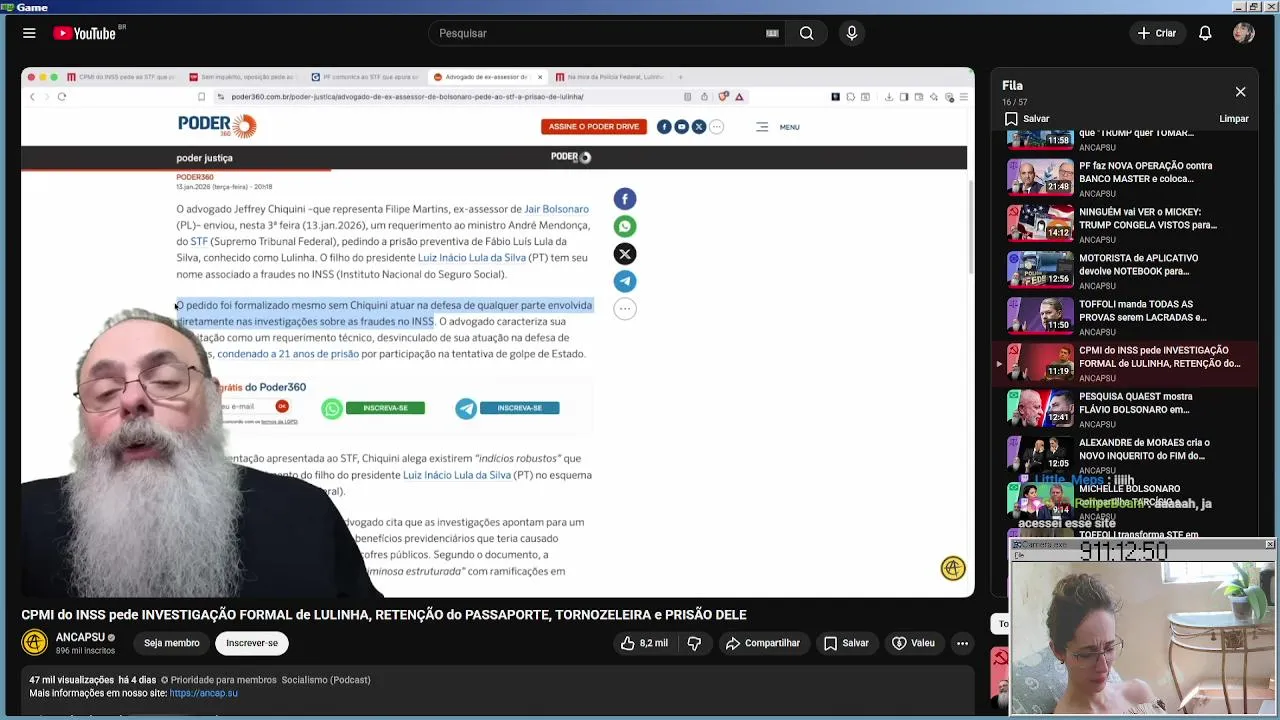This screenshot has width=1280, height=720.
Task: Share video via Compartilhar
Action: 762,643
